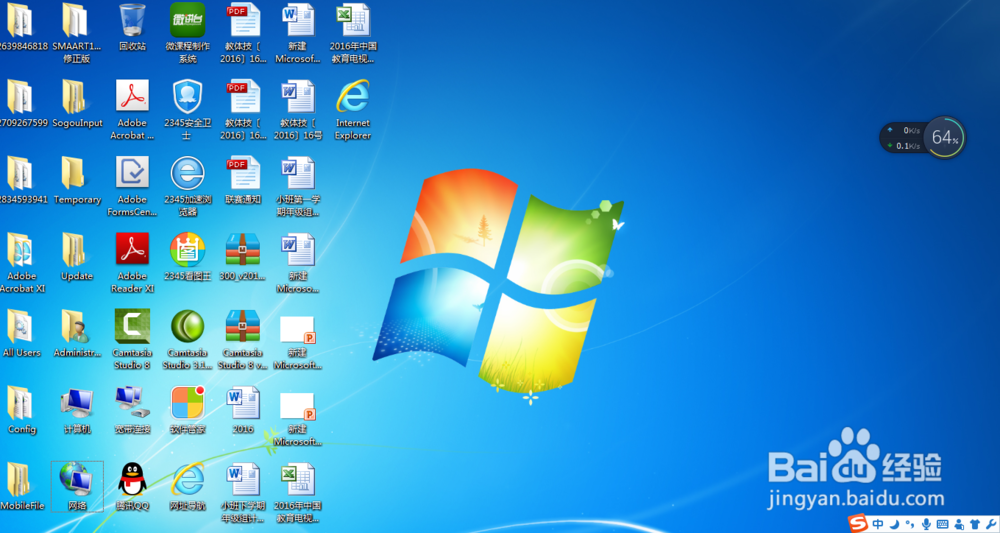1000x533 pixels.
Task: Select the 300_v201... archive file
Action: click(243, 258)
